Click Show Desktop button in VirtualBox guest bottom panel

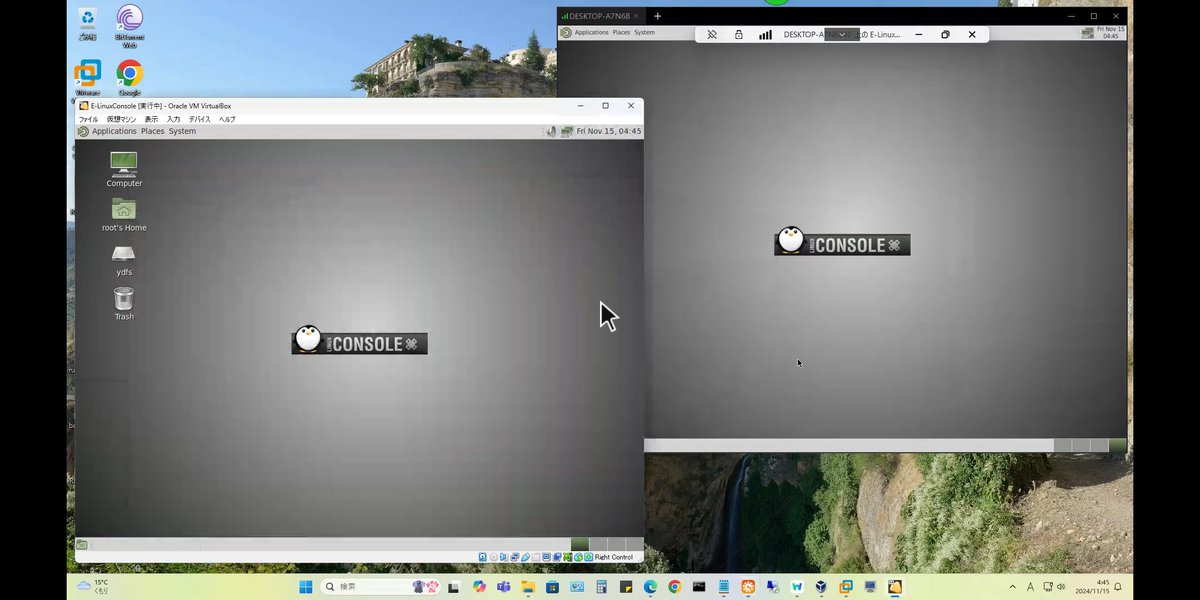pos(82,545)
